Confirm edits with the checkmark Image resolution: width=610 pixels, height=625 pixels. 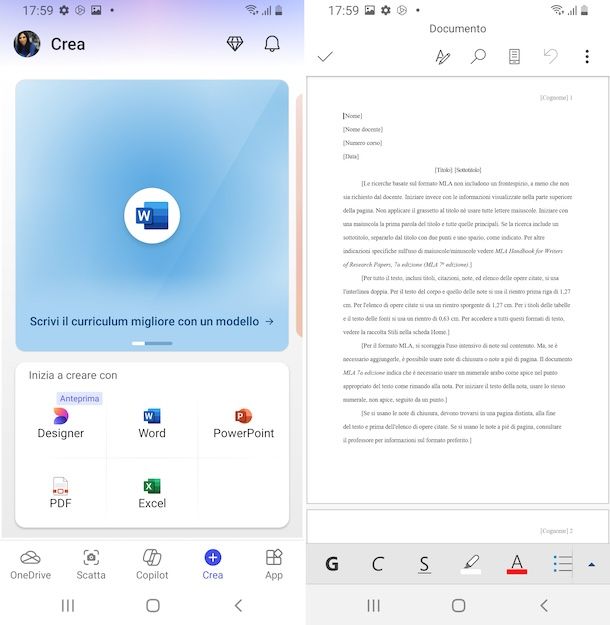(x=325, y=57)
